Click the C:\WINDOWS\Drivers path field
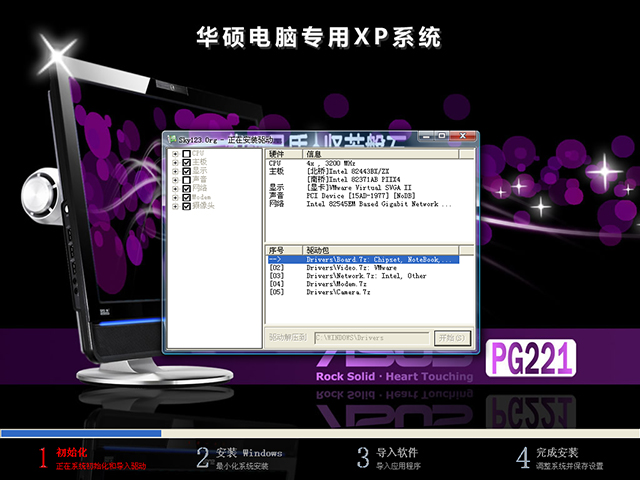The width and height of the screenshot is (640, 480). point(372,338)
